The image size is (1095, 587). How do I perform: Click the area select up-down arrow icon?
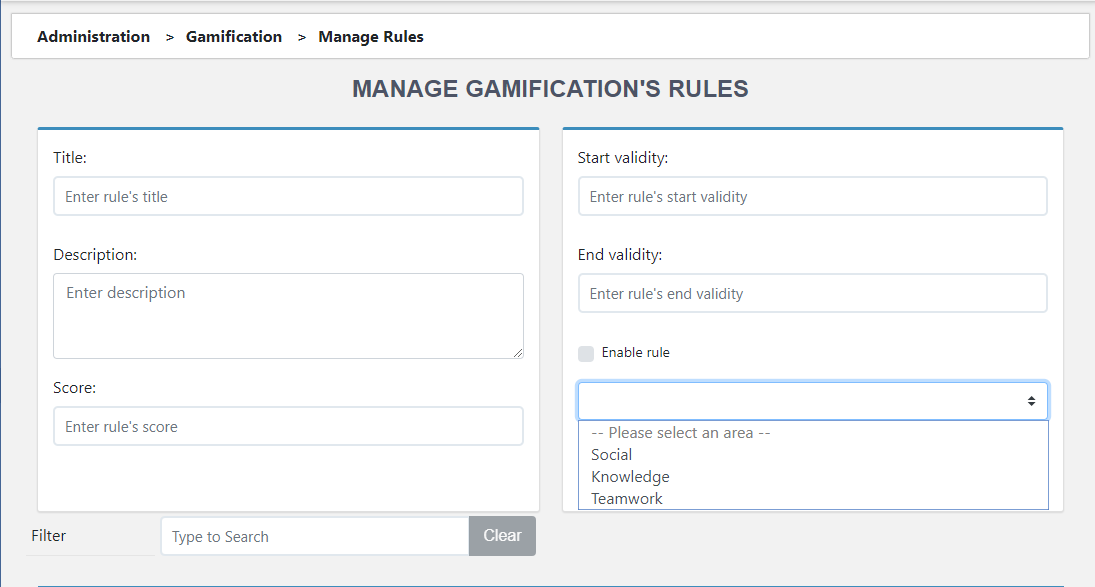[1031, 401]
